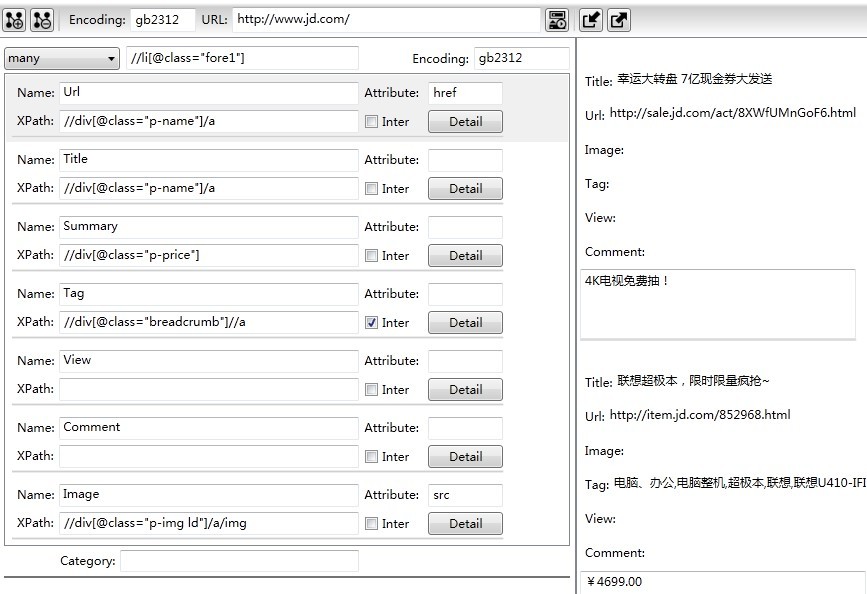
Task: Click the result Url http://item.jd.com/852968.html
Action: (x=700, y=415)
